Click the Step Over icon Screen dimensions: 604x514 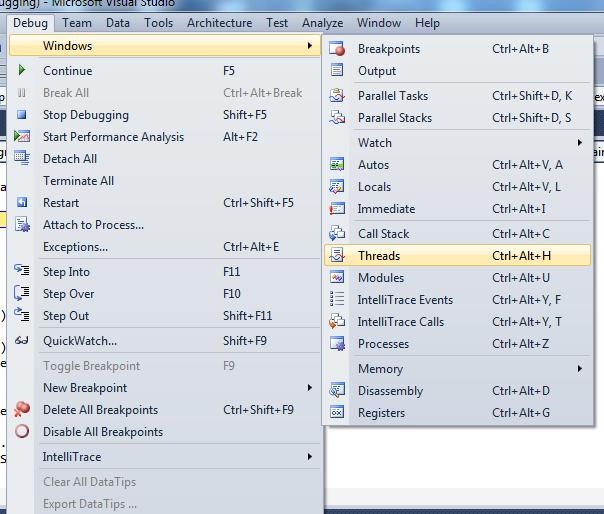coord(22,293)
